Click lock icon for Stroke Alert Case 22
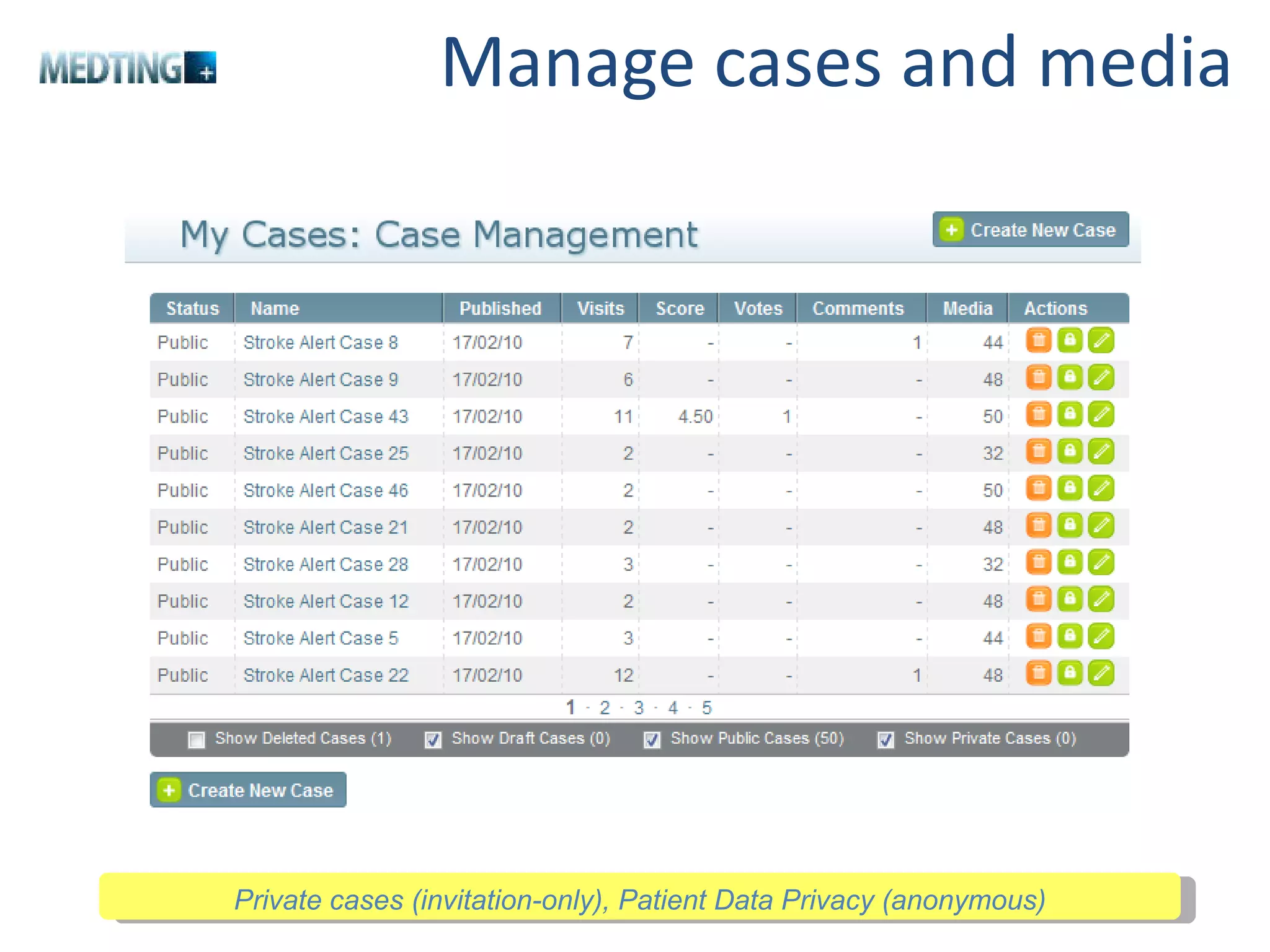Screen dimensions: 1270x952 coord(1070,673)
